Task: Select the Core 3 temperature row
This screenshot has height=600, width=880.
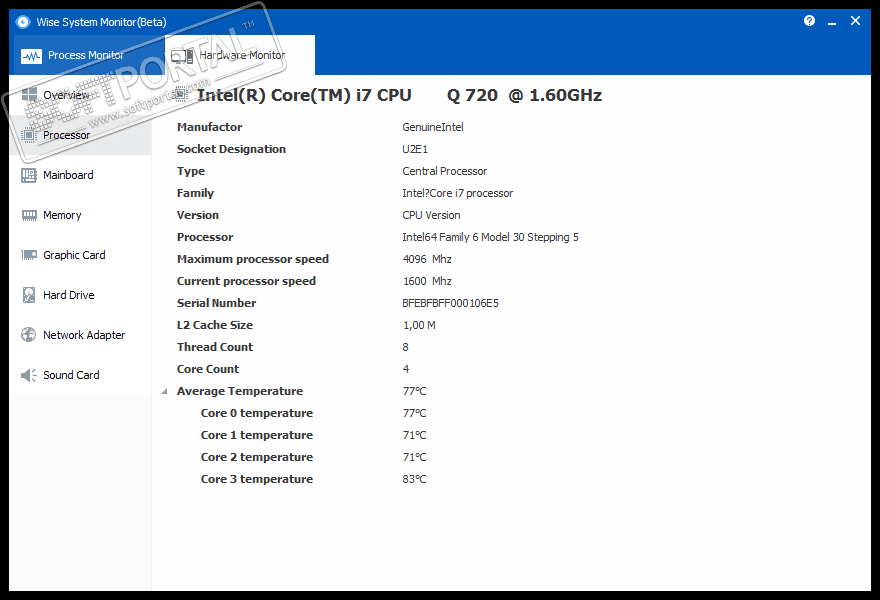Action: [313, 479]
